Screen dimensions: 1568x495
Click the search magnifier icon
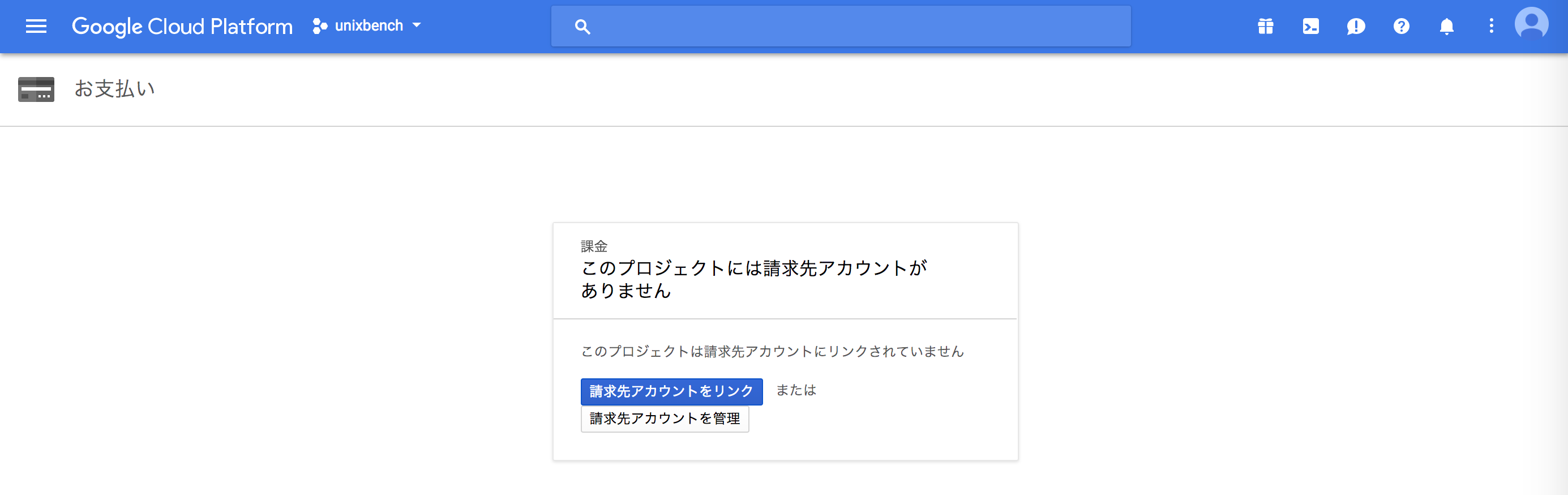pyautogui.click(x=582, y=27)
